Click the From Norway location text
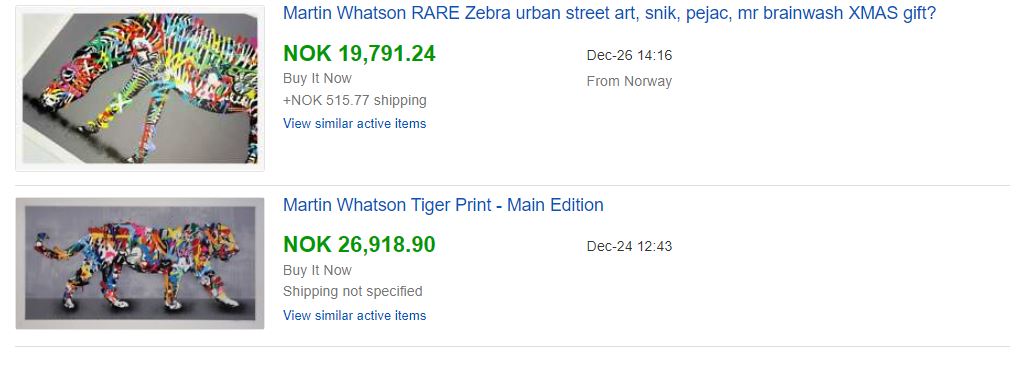 629,81
